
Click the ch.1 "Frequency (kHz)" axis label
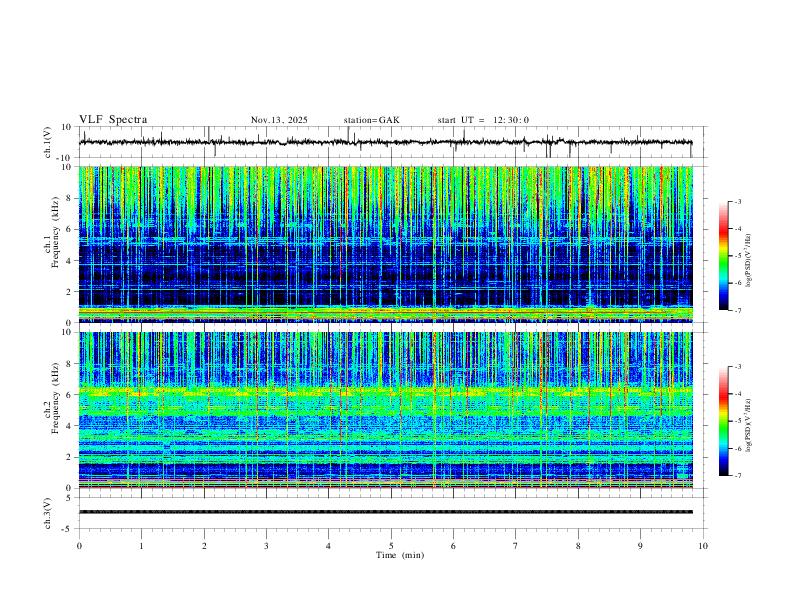55,232
